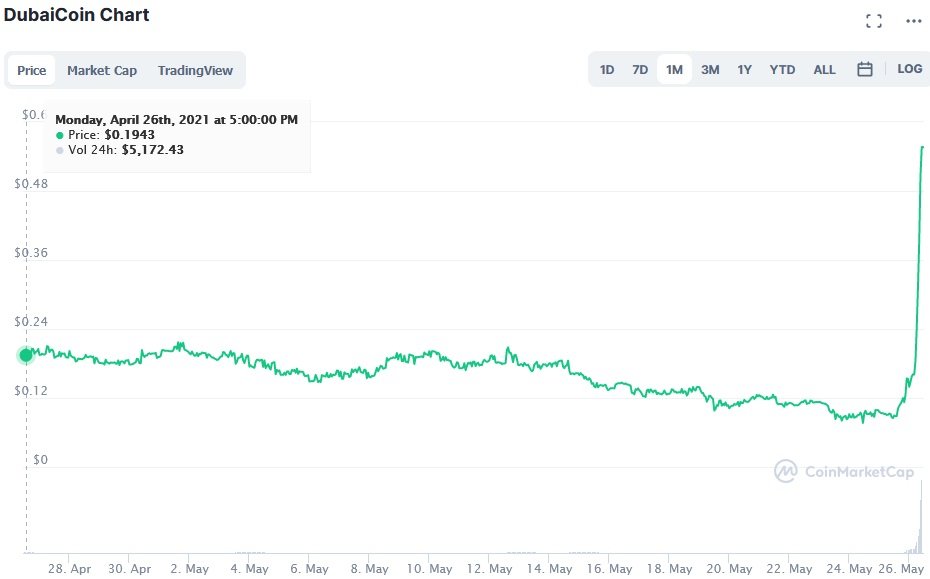Click the $0.48 y-axis label
The height and width of the screenshot is (579, 930).
pos(31,183)
